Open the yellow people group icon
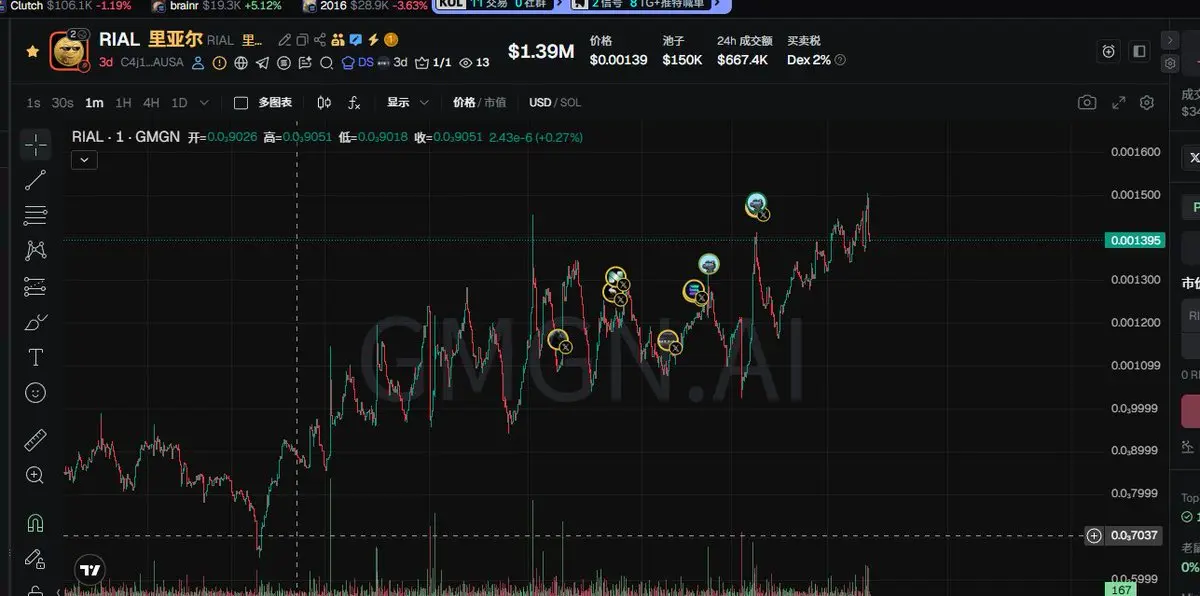The width and height of the screenshot is (1200, 596). [338, 40]
